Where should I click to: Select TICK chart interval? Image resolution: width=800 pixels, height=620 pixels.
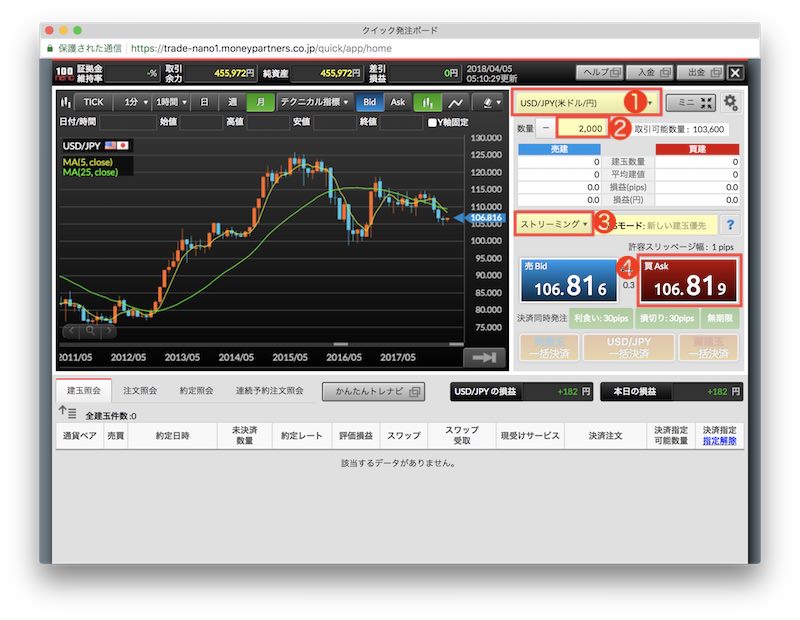click(93, 102)
